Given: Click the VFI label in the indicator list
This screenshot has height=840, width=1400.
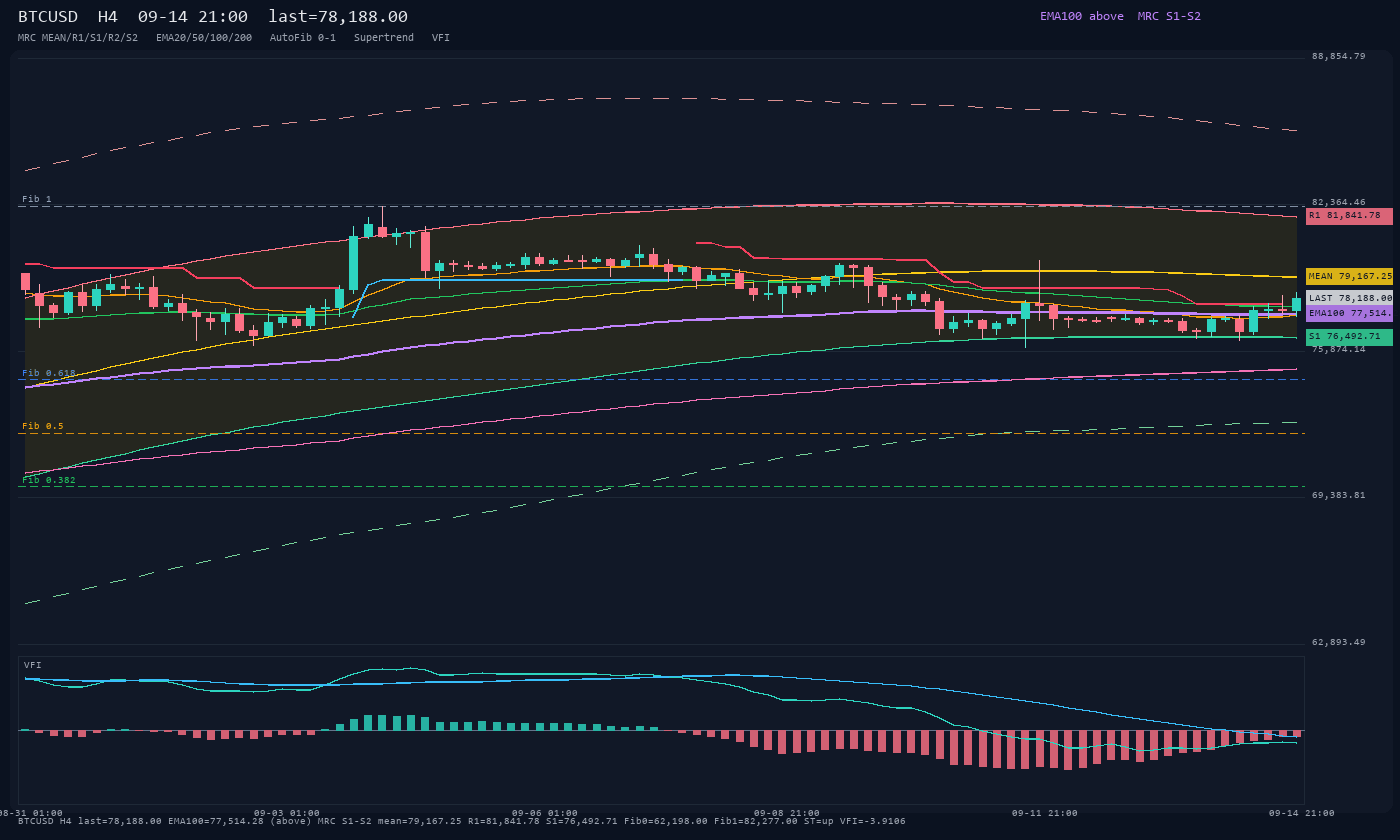Looking at the screenshot, I should [441, 38].
